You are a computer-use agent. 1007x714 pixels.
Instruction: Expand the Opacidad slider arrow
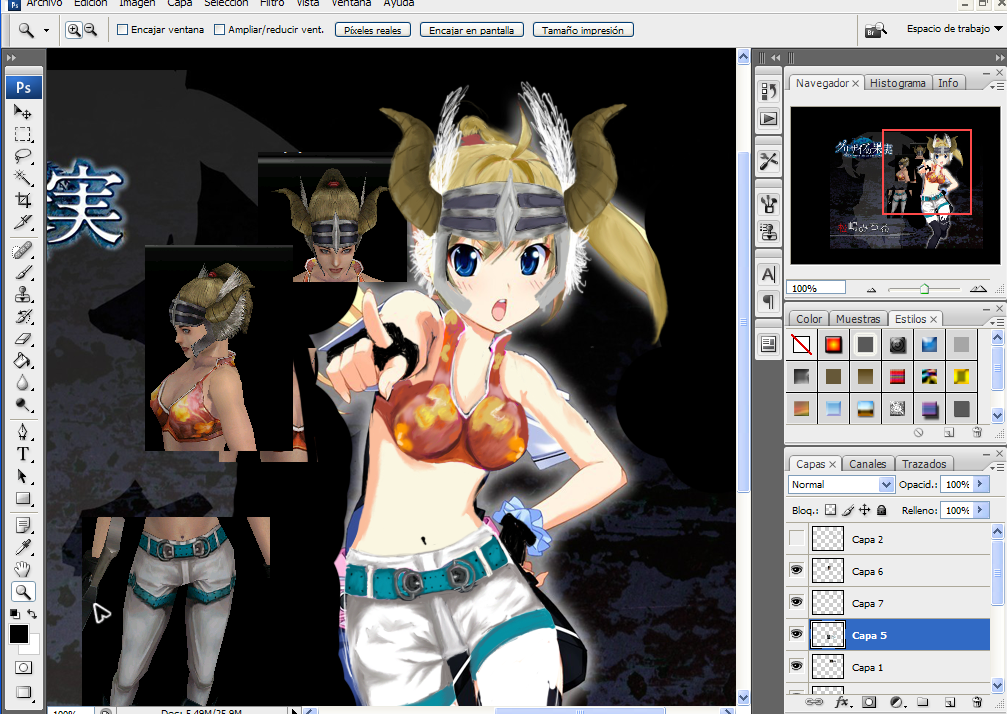(981, 484)
